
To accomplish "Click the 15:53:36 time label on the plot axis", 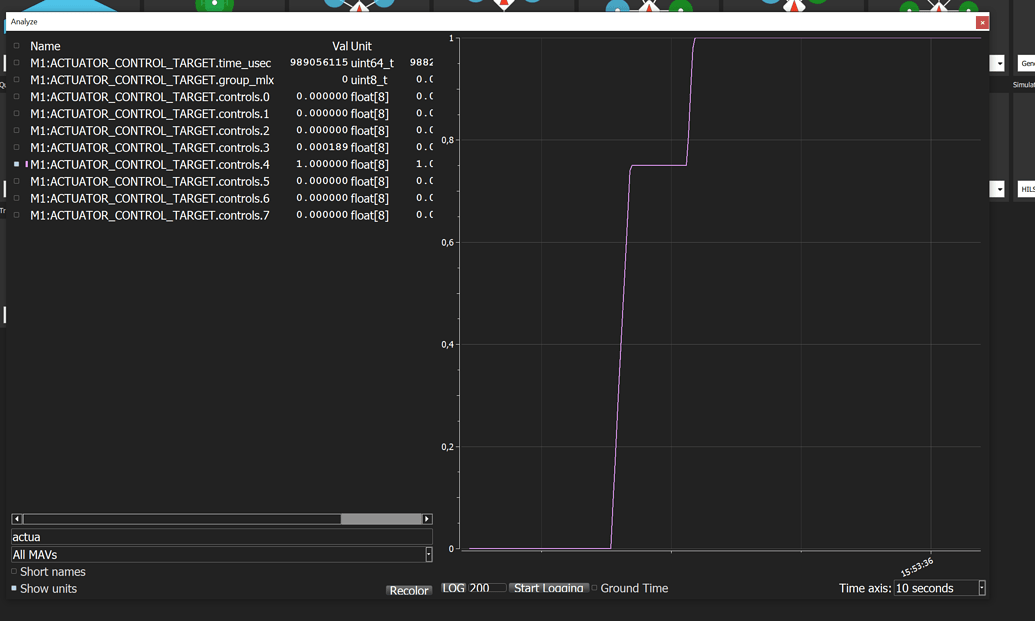I will click(917, 567).
